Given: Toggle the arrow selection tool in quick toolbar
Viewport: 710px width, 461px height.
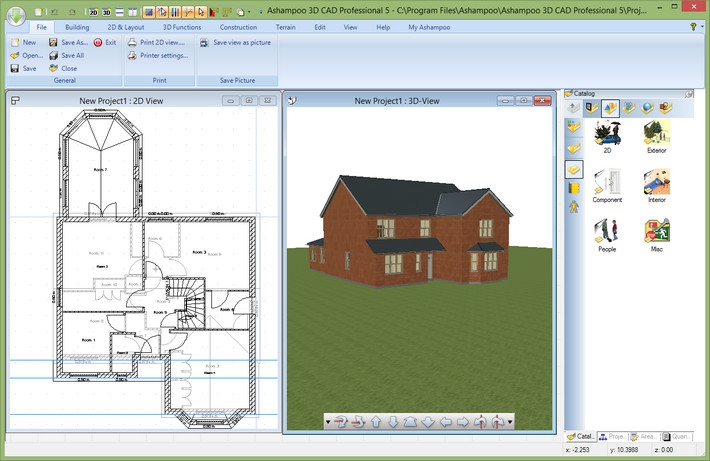Looking at the screenshot, I should tap(201, 11).
